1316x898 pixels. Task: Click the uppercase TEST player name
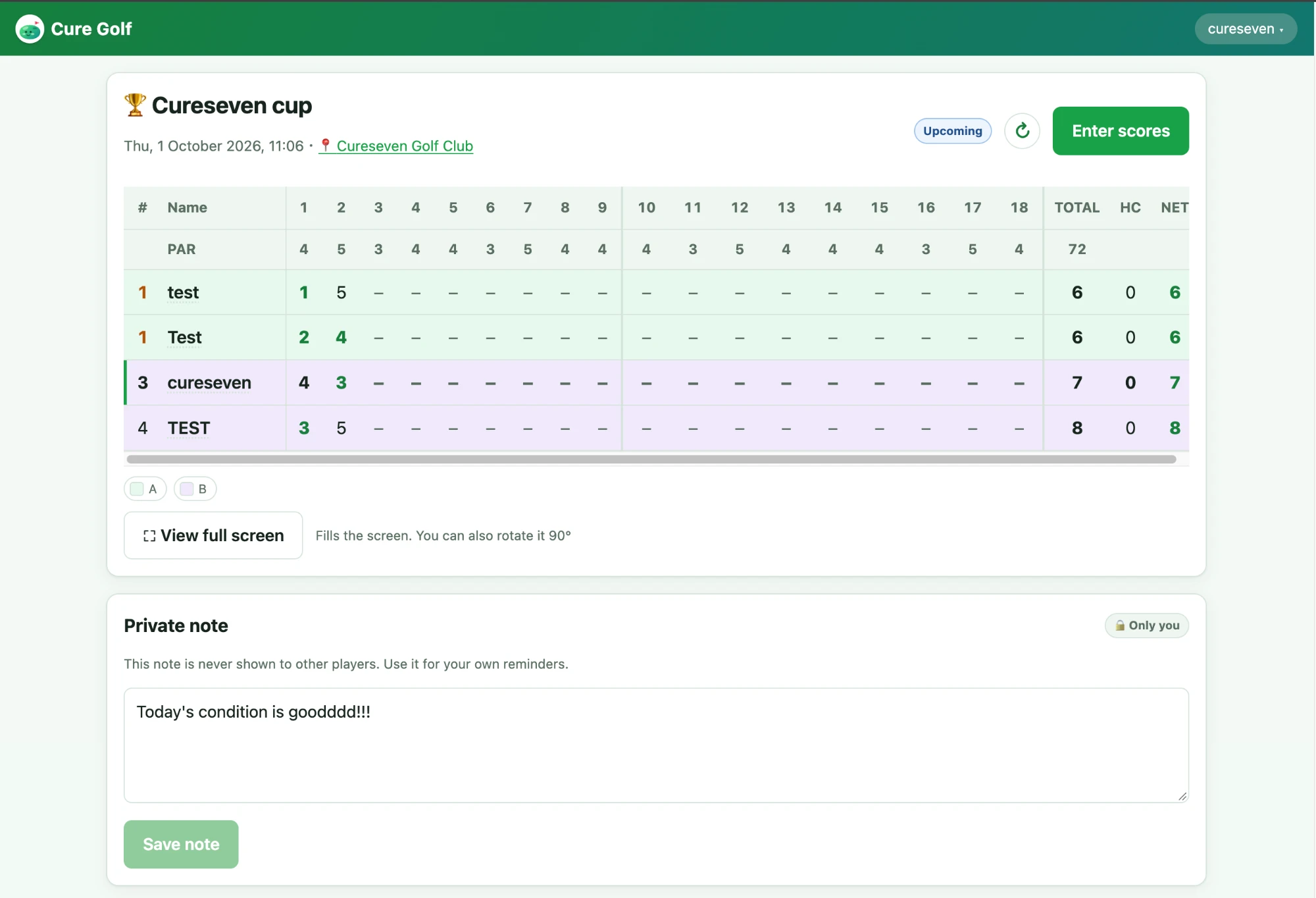[189, 428]
